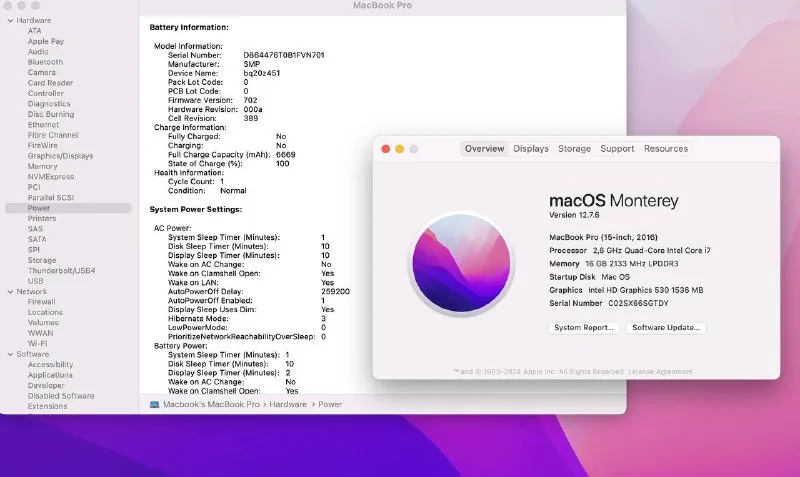This screenshot has height=477, width=800.
Task: Select Locations under Network
Action: coord(45,312)
